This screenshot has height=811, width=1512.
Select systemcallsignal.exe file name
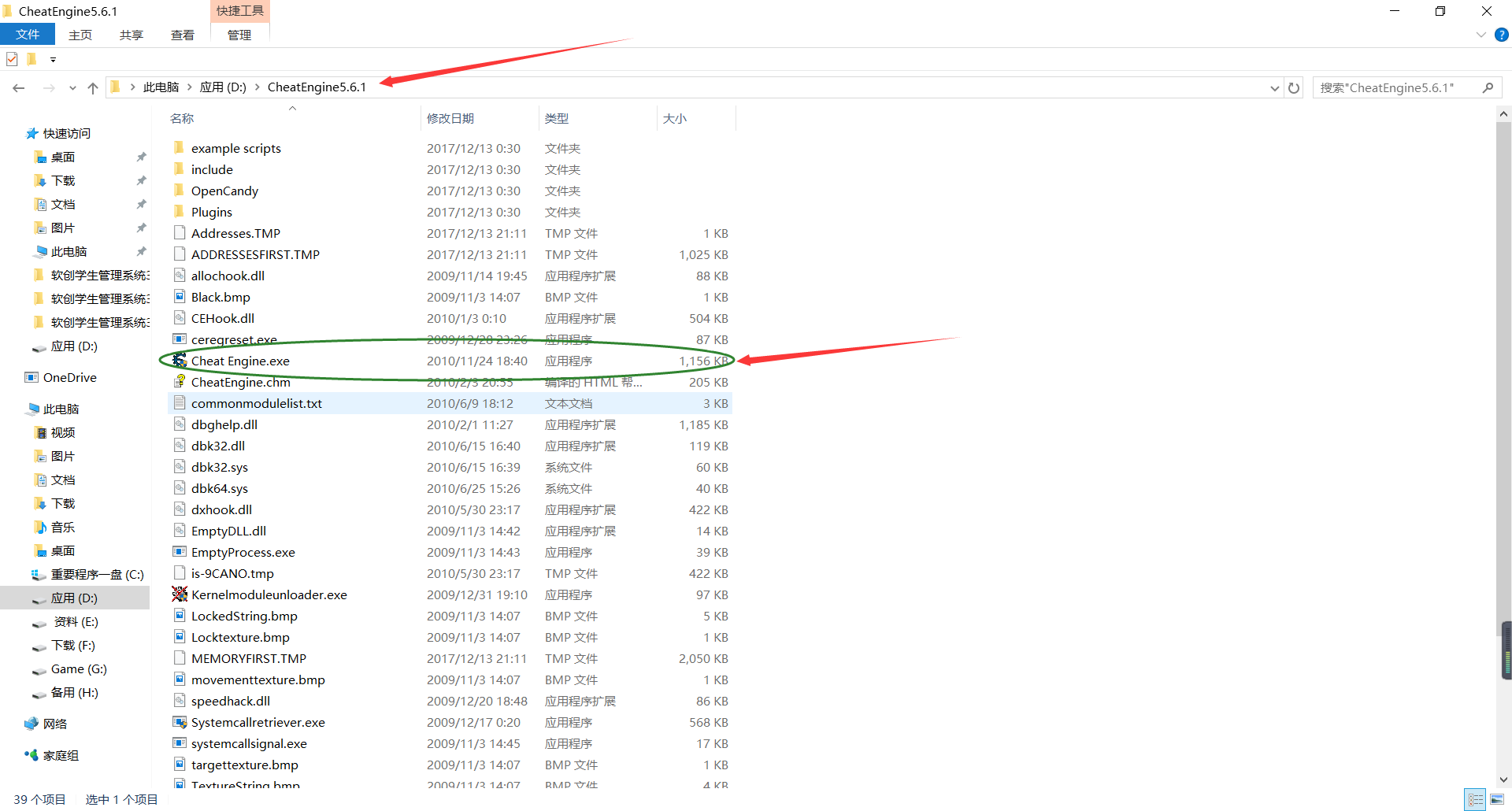point(249,743)
